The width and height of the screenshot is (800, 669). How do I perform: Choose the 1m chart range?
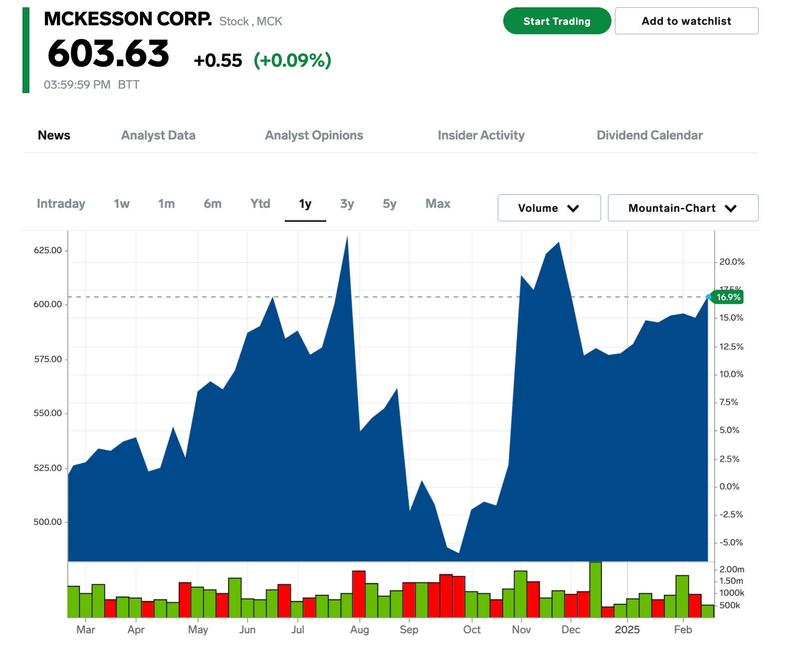(x=166, y=204)
